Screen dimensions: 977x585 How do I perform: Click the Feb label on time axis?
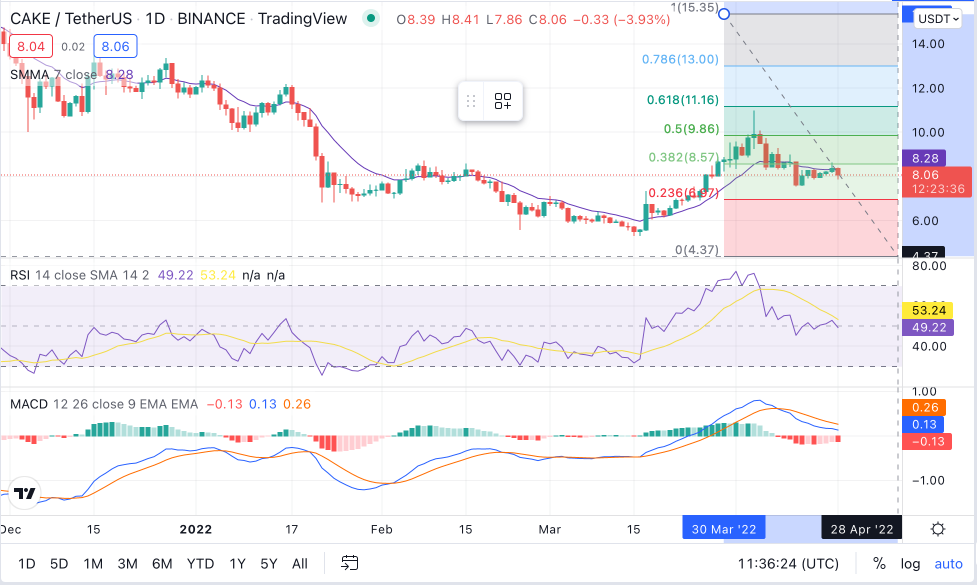[381, 530]
